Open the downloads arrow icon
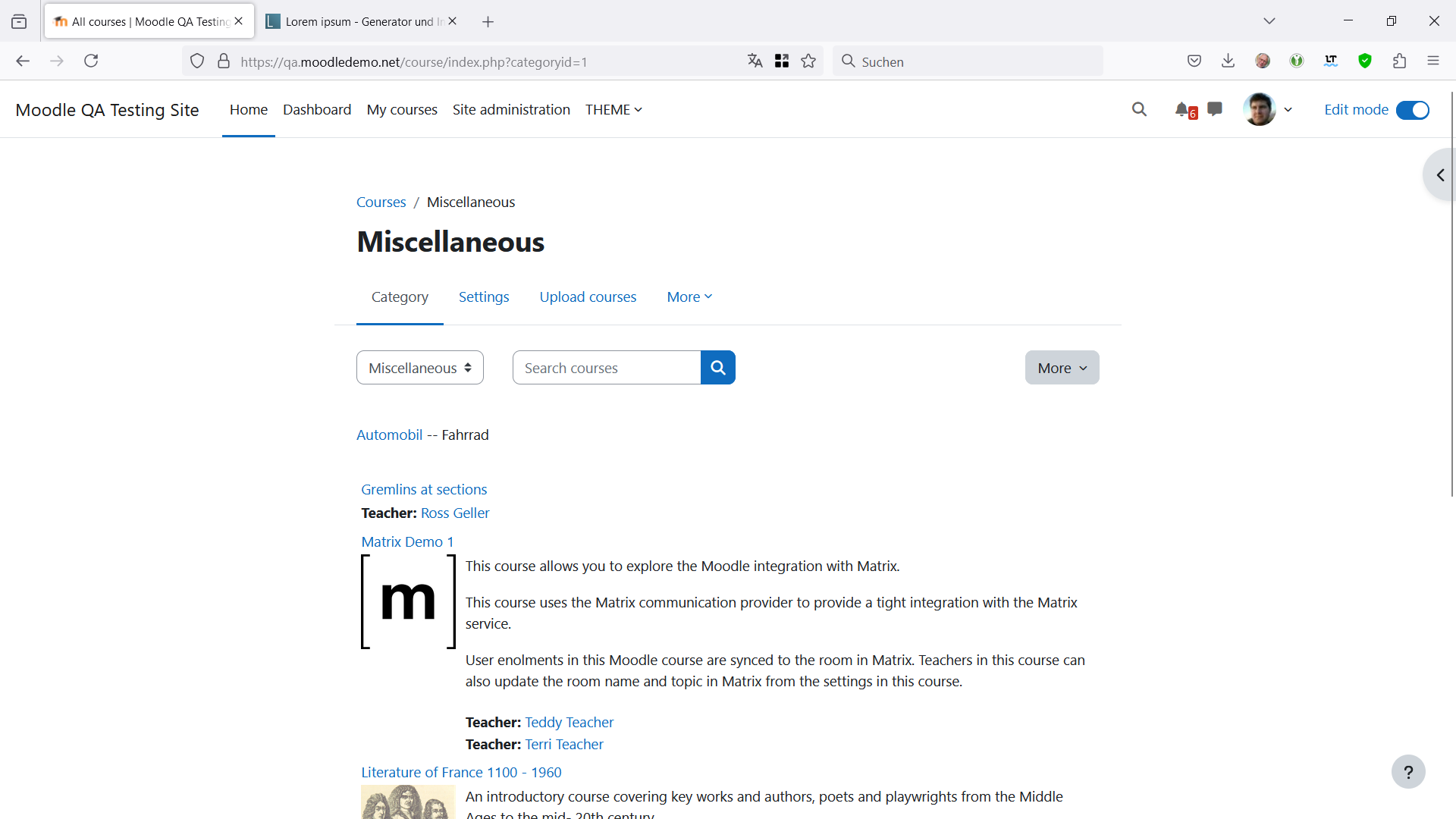The width and height of the screenshot is (1456, 819). click(x=1228, y=61)
